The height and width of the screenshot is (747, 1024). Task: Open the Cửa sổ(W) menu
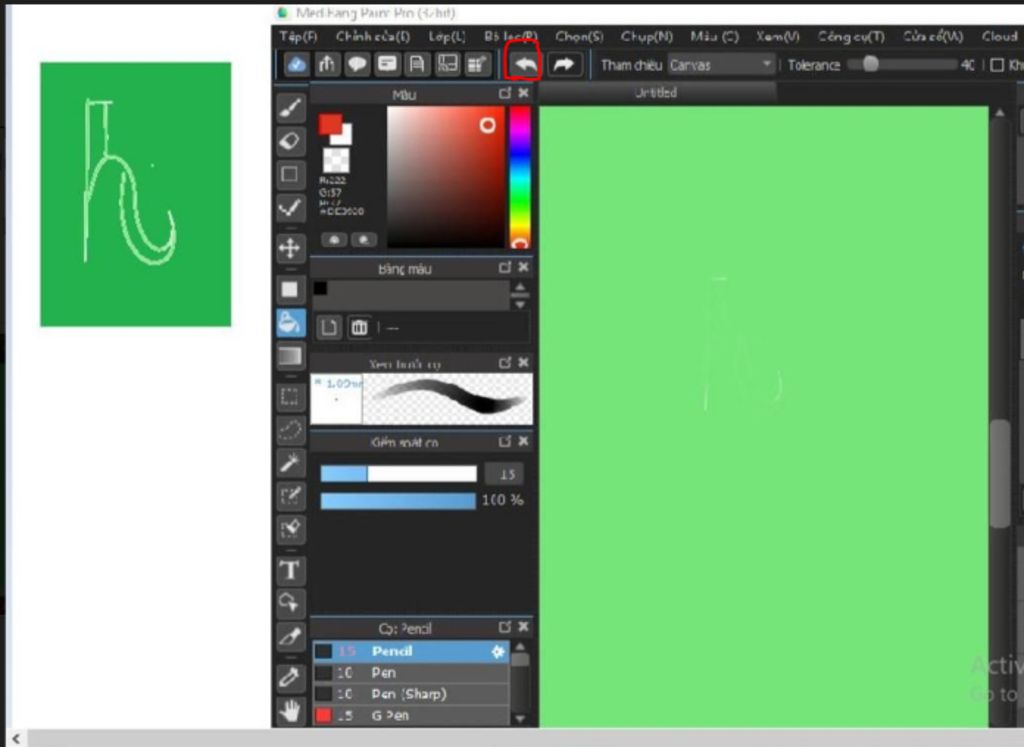pos(933,37)
